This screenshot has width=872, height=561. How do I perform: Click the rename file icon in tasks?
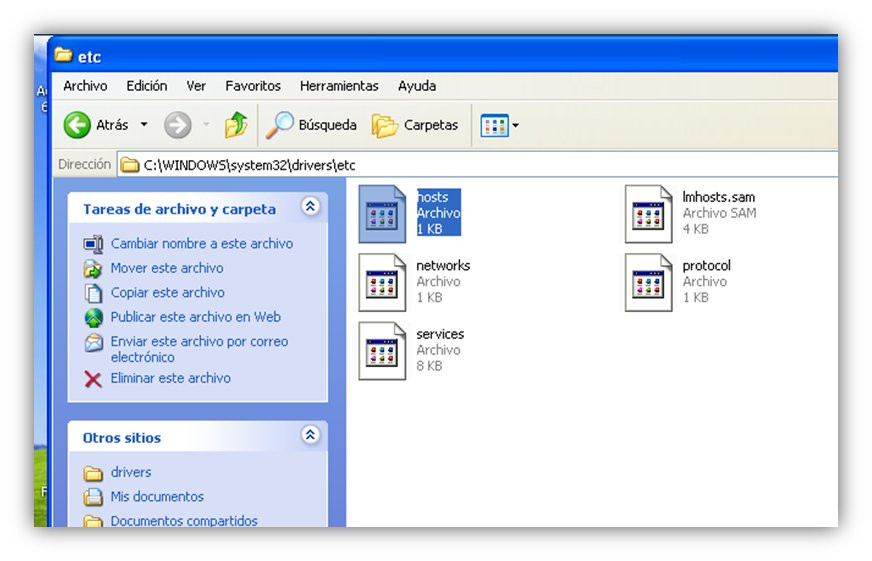pyautogui.click(x=93, y=244)
